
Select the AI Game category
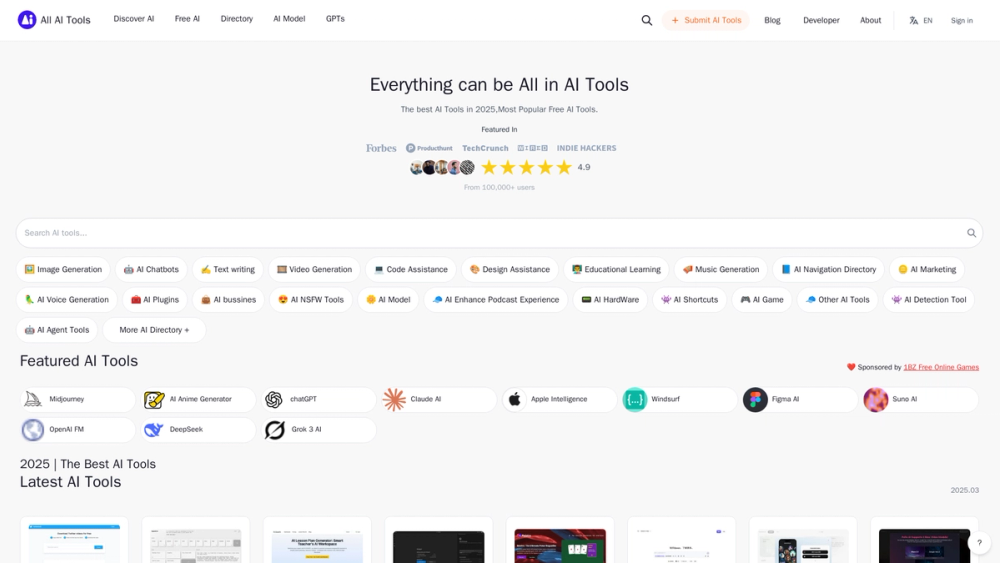[x=762, y=300]
